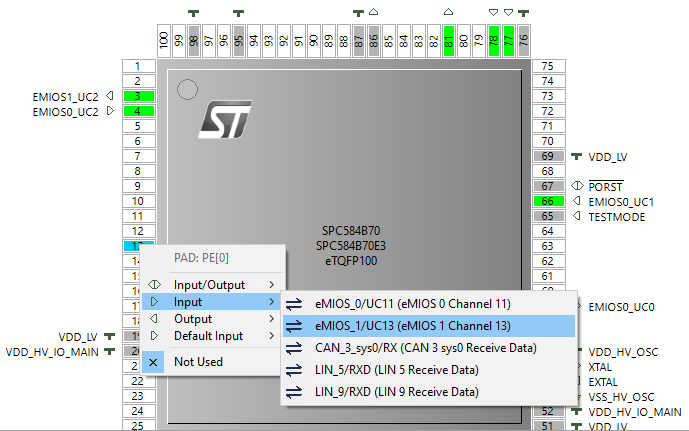The width and height of the screenshot is (689, 431).
Task: Click triangle icon above pin 81
Action: [448, 12]
